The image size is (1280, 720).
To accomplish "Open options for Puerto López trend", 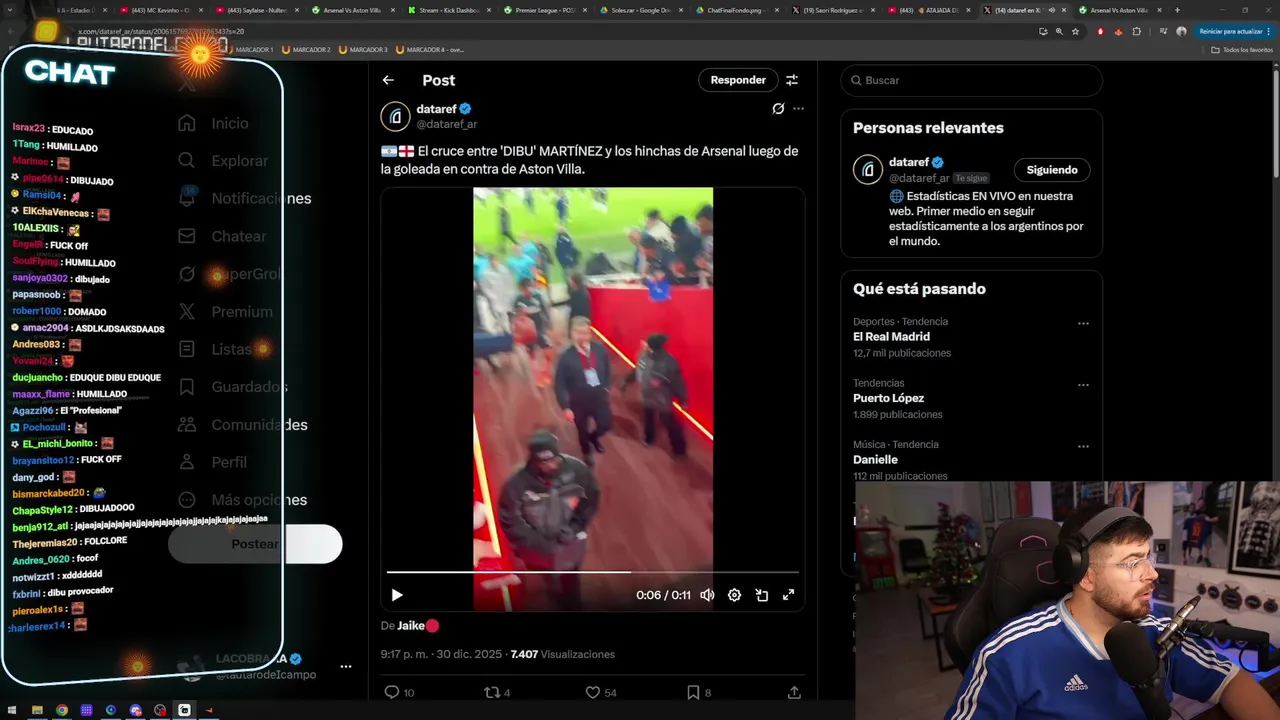I will click(1083, 384).
